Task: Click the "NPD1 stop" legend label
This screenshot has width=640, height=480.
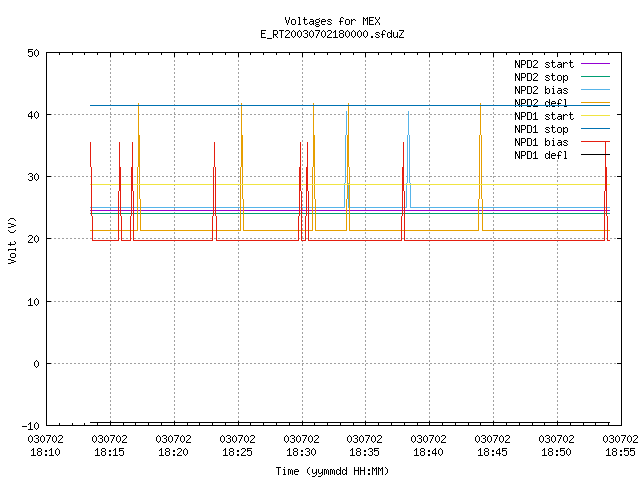Action: coord(541,129)
